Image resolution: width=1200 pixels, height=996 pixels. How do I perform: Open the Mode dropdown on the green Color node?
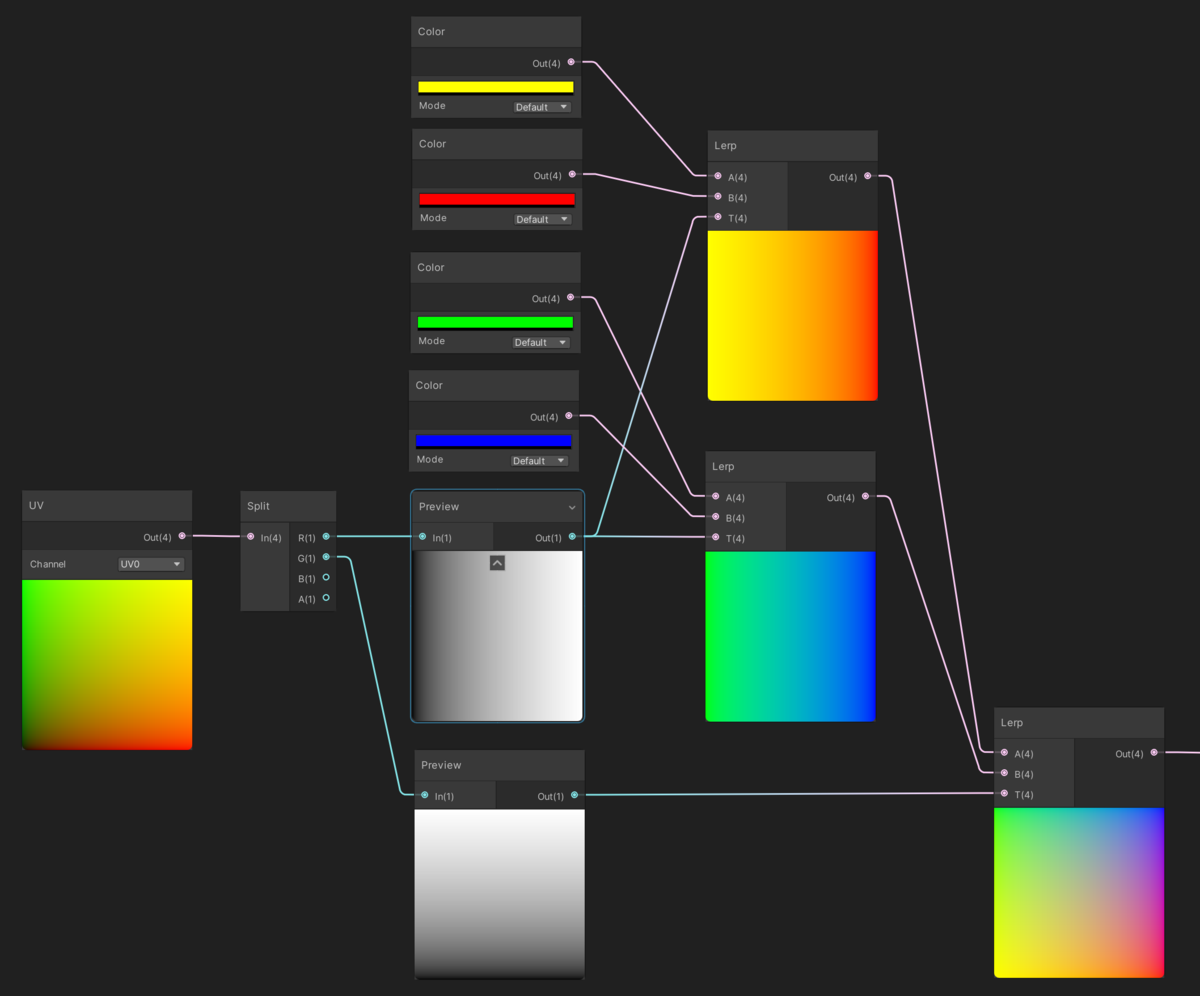pos(541,342)
